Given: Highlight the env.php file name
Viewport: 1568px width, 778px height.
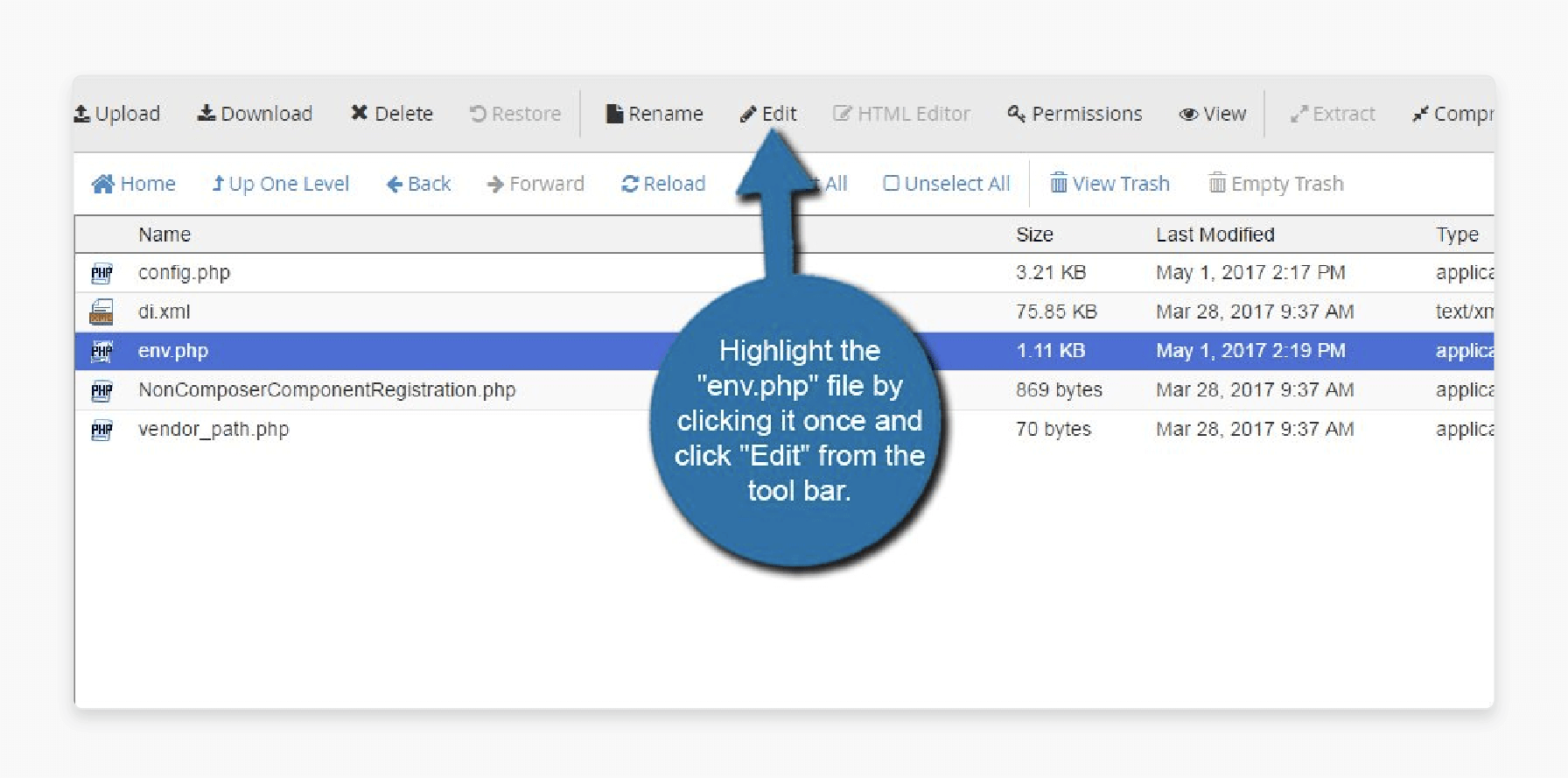Looking at the screenshot, I should 173,351.
